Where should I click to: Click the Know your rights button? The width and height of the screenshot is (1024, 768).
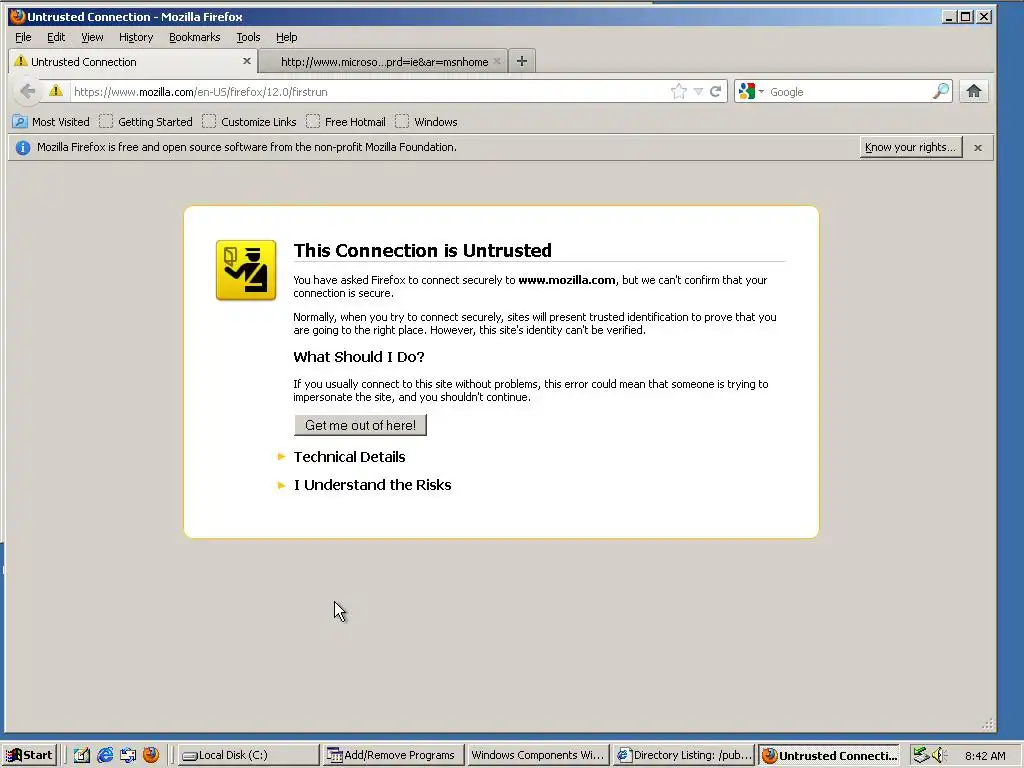pos(911,147)
